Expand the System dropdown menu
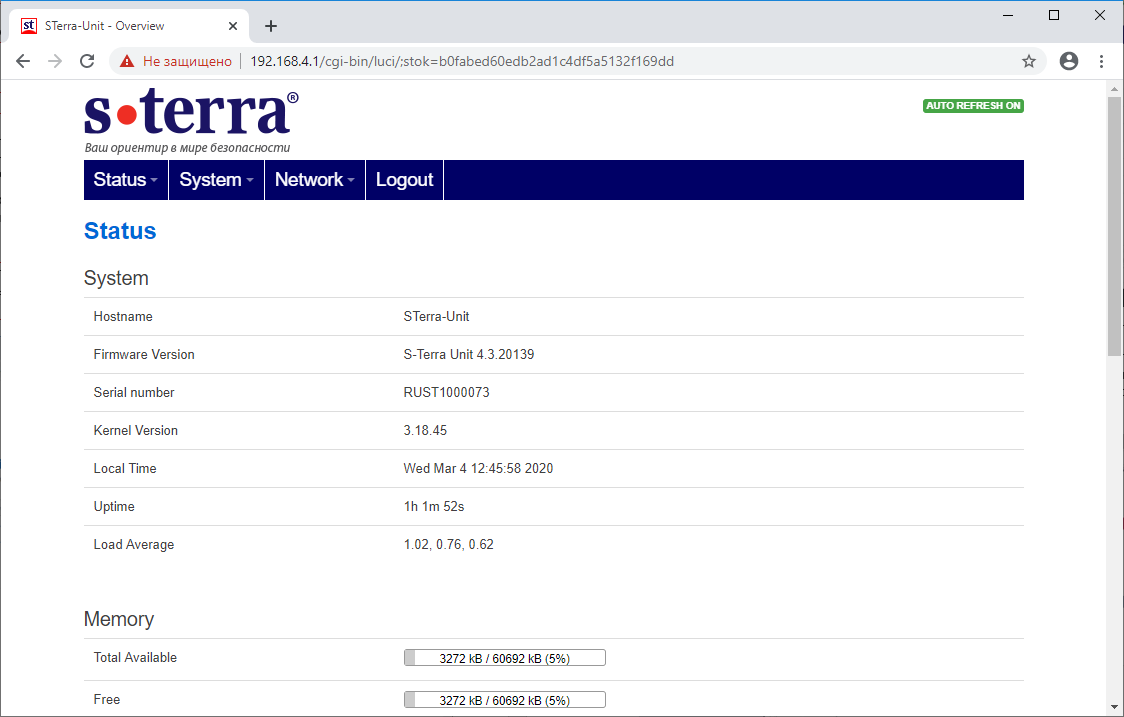This screenshot has width=1124, height=717. click(216, 179)
